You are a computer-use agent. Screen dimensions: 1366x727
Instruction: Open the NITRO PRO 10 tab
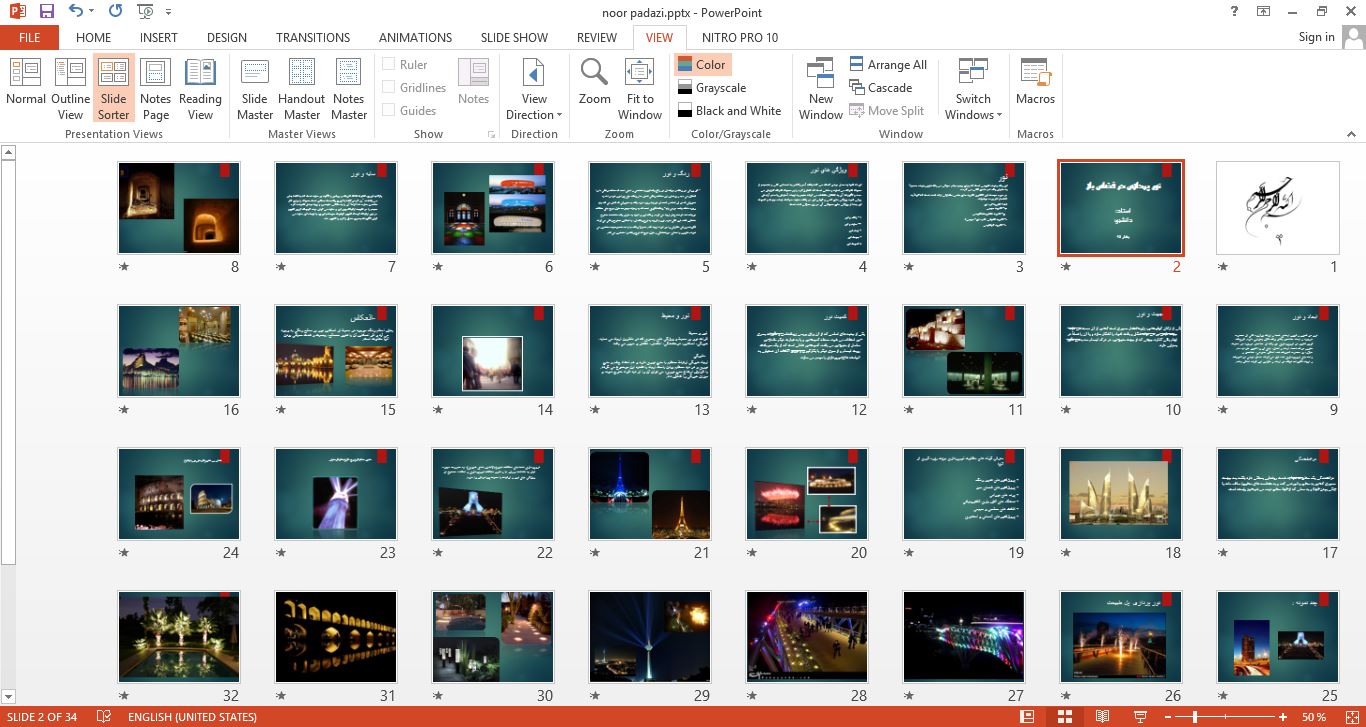coord(740,37)
